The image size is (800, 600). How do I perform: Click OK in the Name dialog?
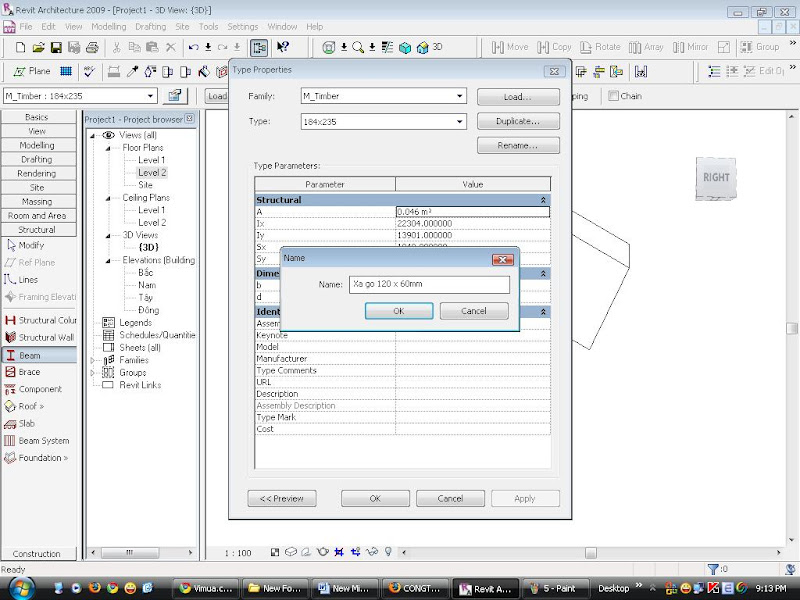(x=399, y=311)
